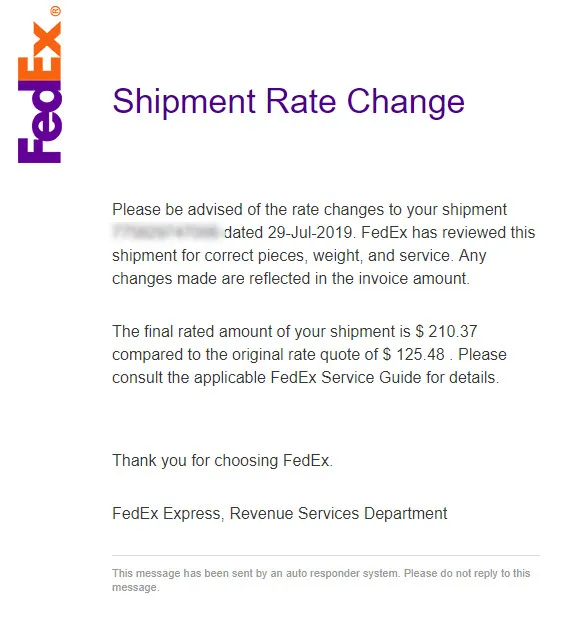
Task: Click the final rated amount $ 210.37
Action: [446, 331]
